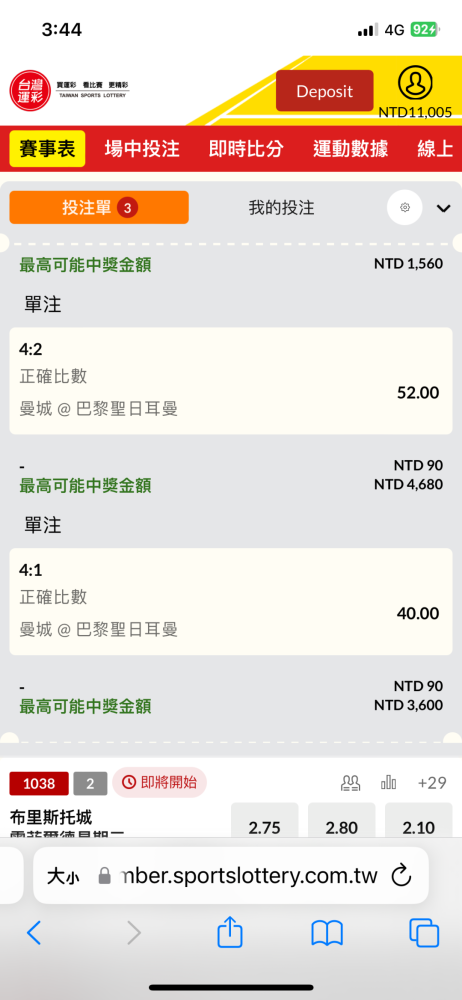462x1000 pixels.
Task: Tap the Deposit button
Action: [324, 91]
